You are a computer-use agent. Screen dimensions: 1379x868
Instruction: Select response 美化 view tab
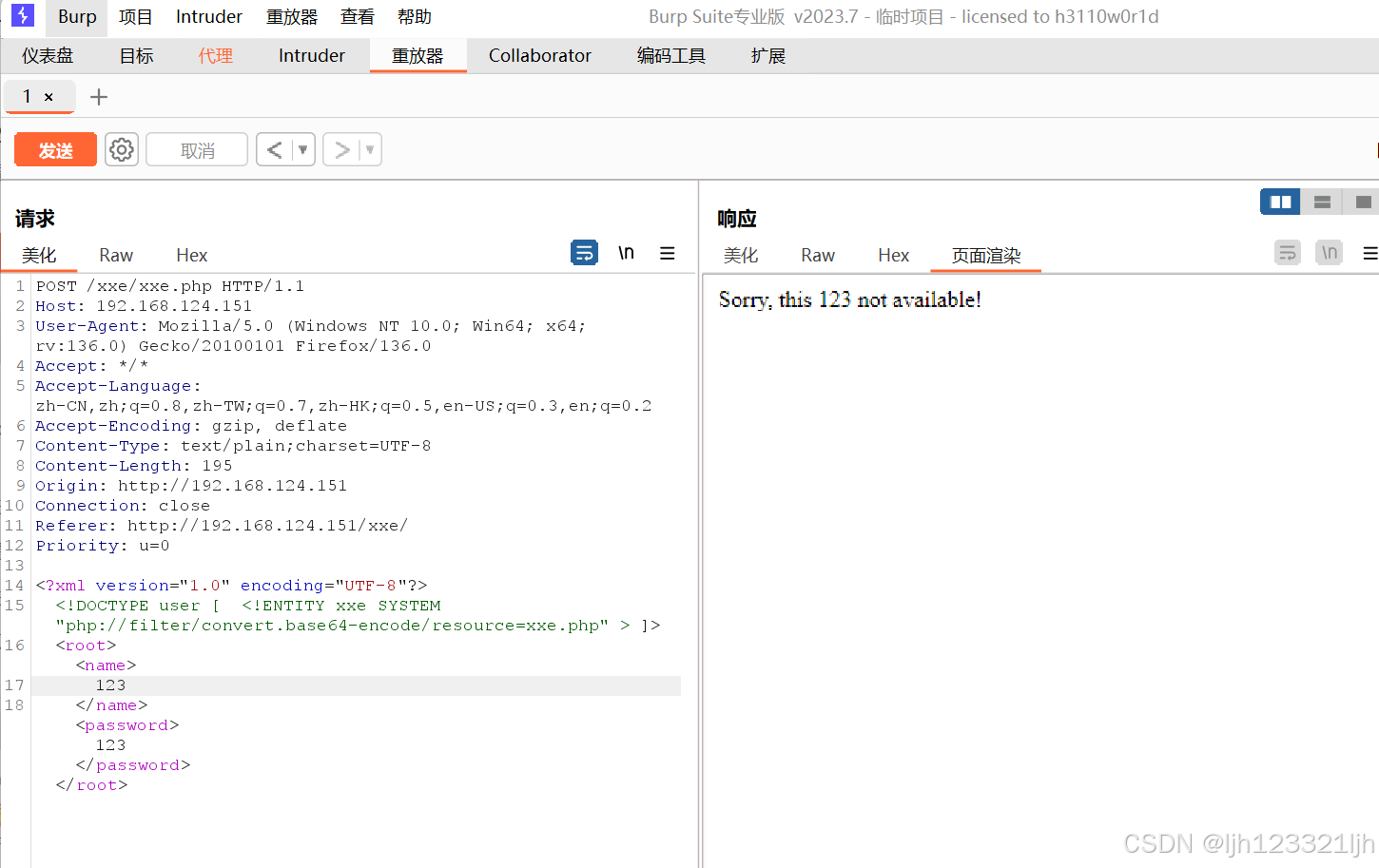click(x=741, y=255)
